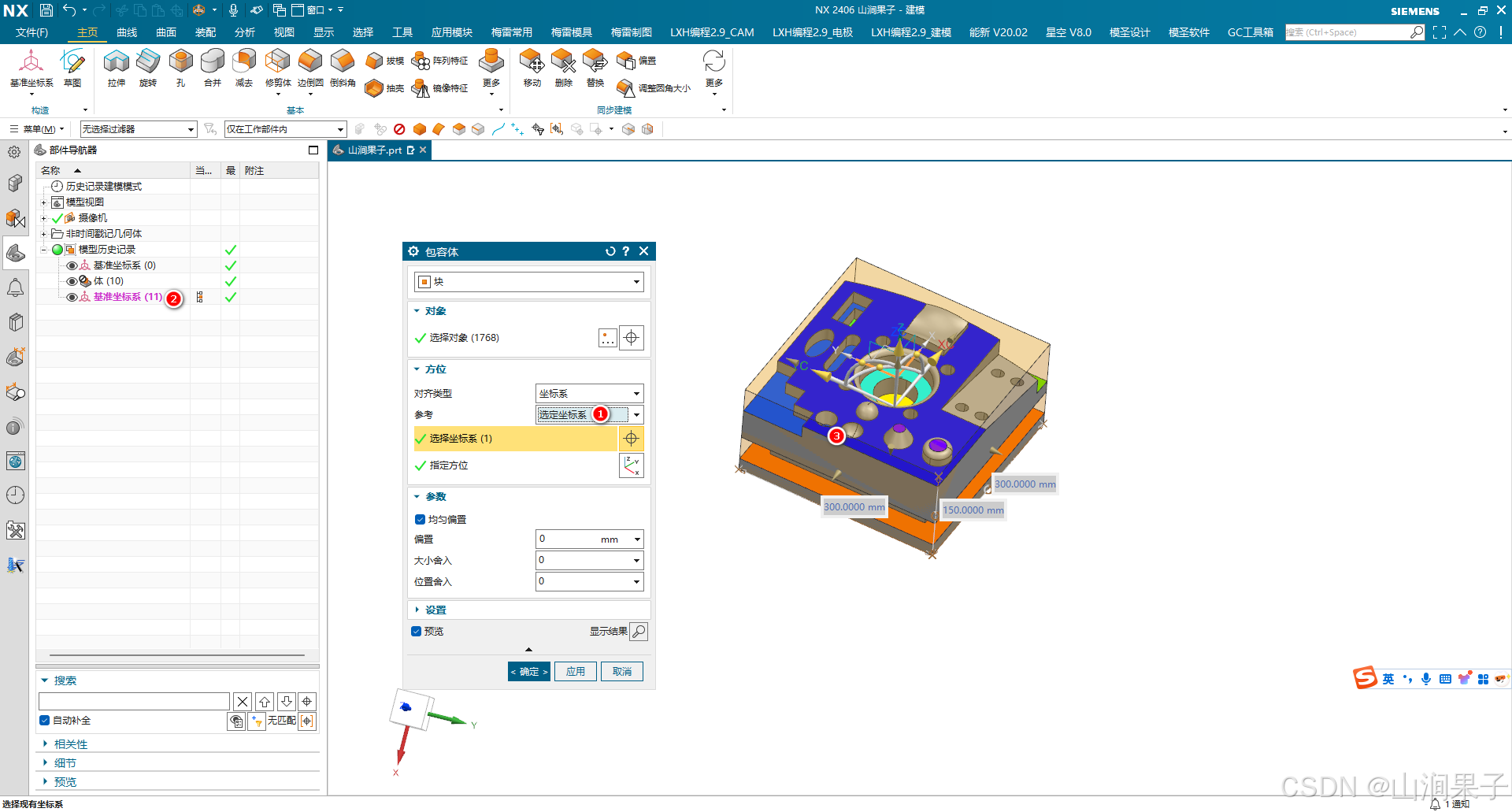Click the CSYS dialog icon beside 选择坐标系

point(631,439)
